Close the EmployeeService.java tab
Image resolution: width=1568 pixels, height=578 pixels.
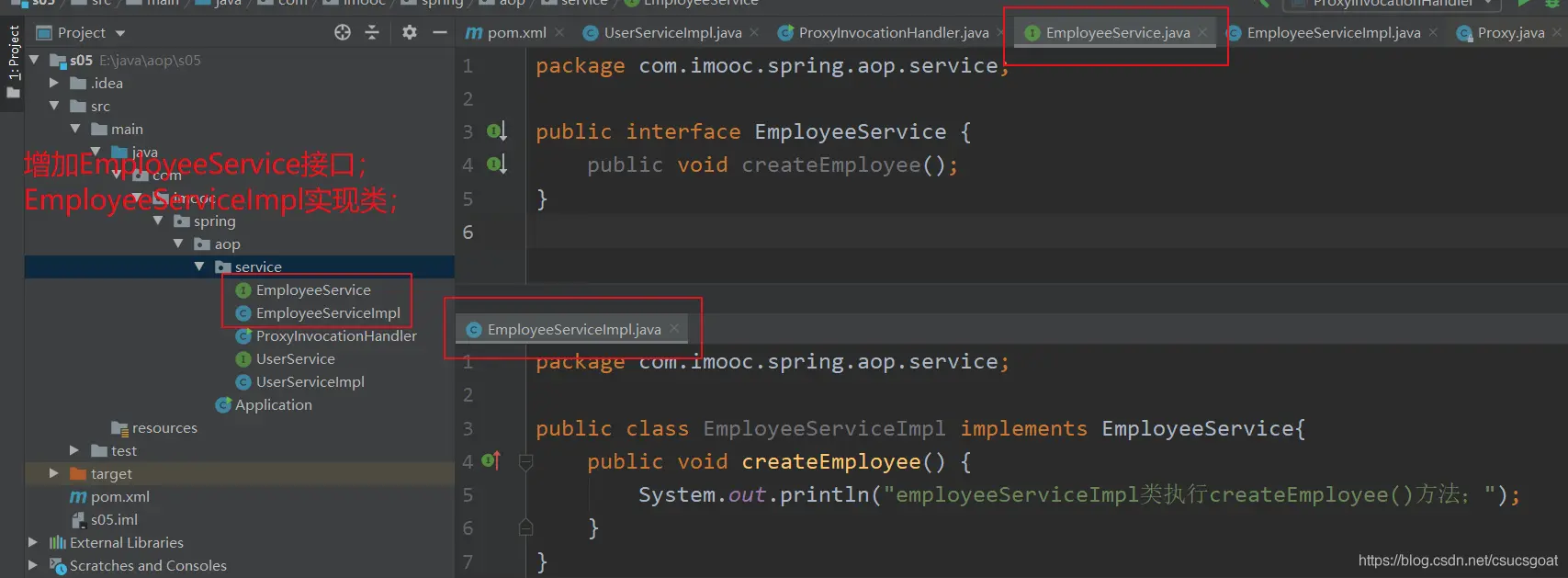1202,32
